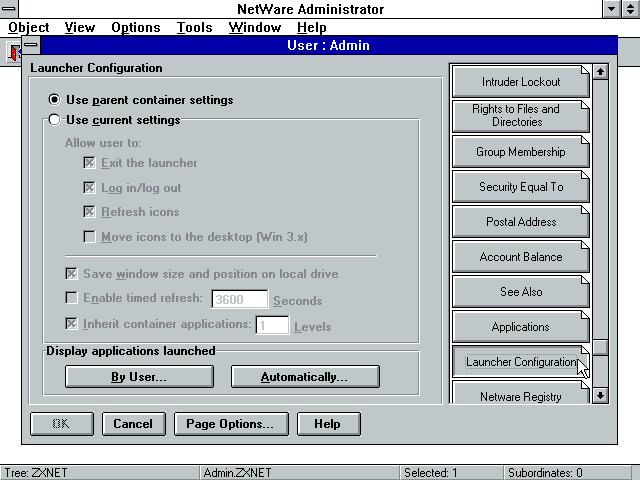Image resolution: width=640 pixels, height=480 pixels.
Task: Click the NetWare Administrator restore button
Action: click(631, 9)
